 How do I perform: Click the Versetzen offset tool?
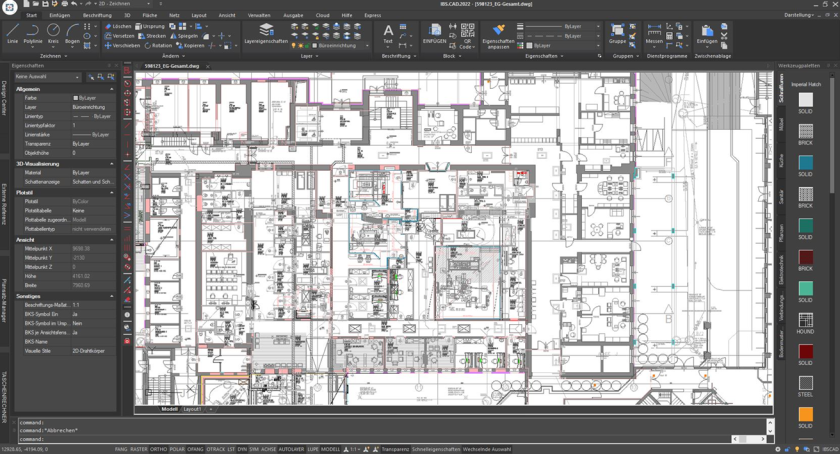[119, 35]
